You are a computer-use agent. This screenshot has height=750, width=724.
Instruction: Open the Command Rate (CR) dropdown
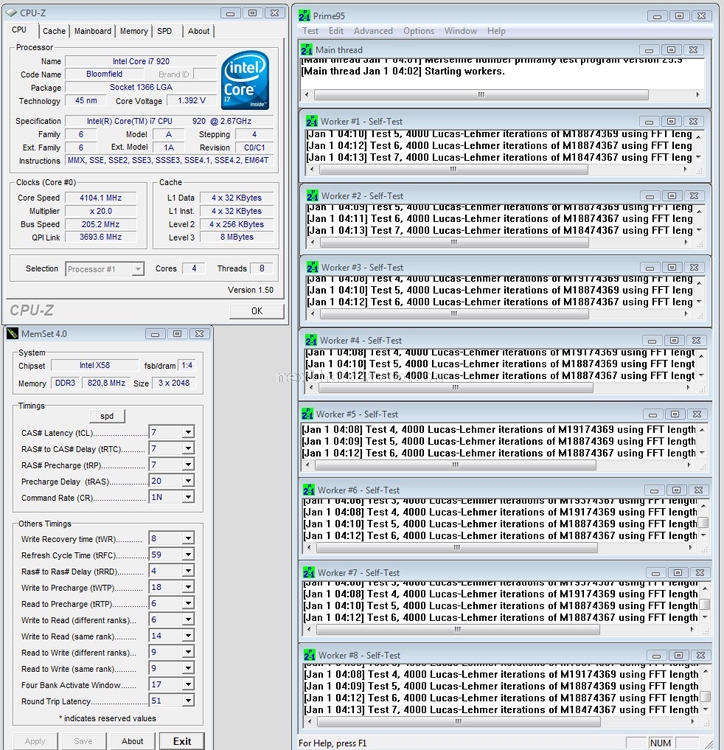[188, 497]
